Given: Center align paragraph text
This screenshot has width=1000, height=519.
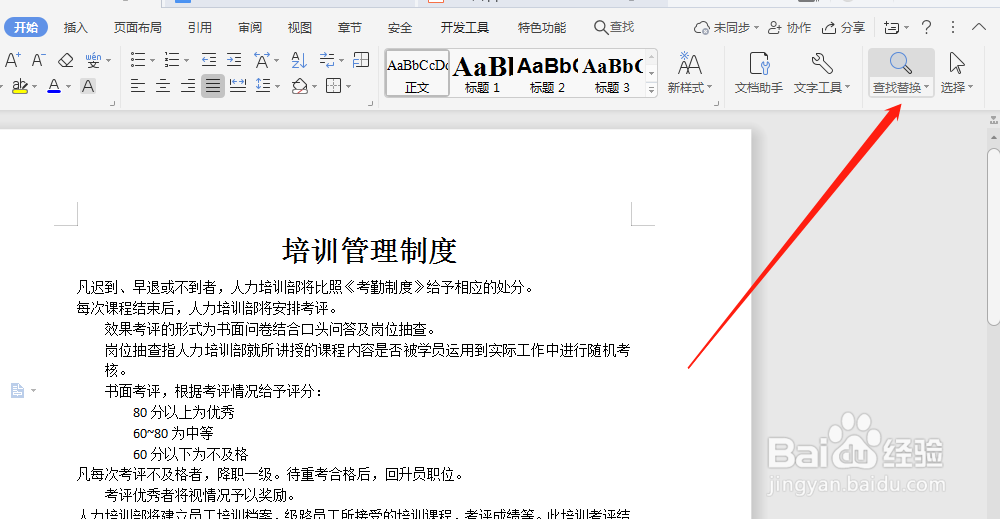Looking at the screenshot, I should click(x=163, y=86).
